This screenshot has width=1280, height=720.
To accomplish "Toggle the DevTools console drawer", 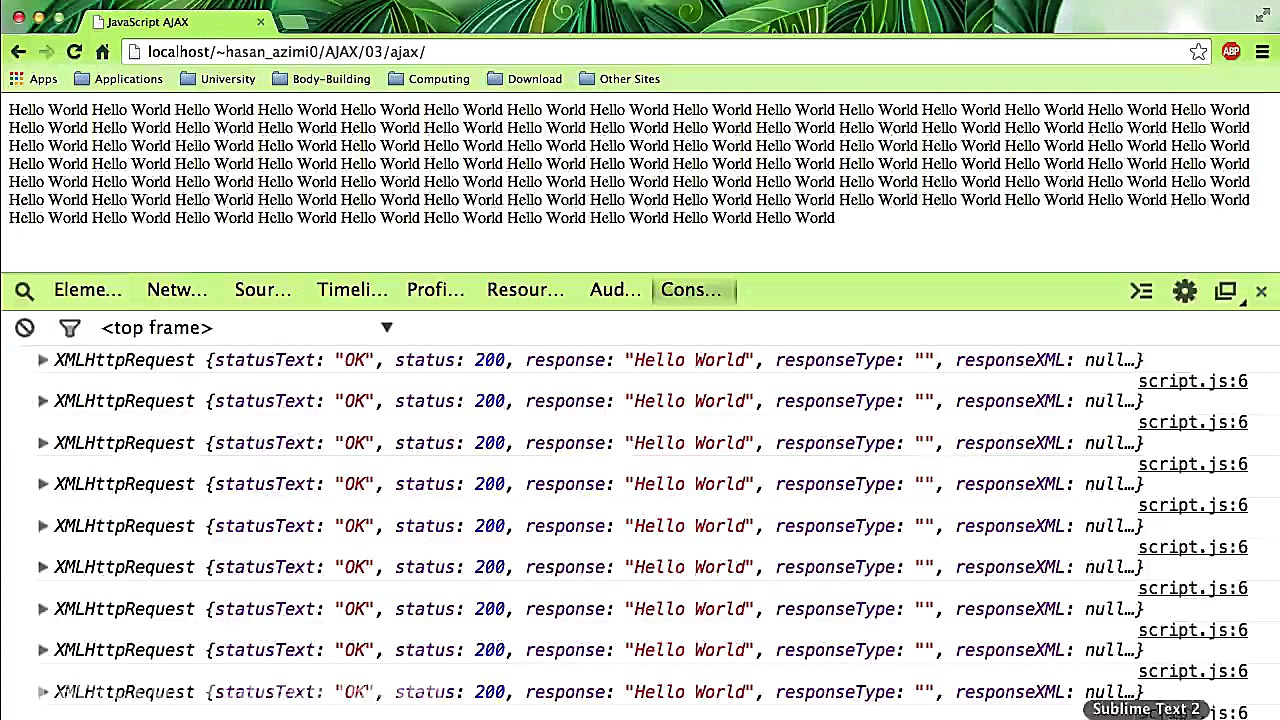I will [x=1141, y=291].
